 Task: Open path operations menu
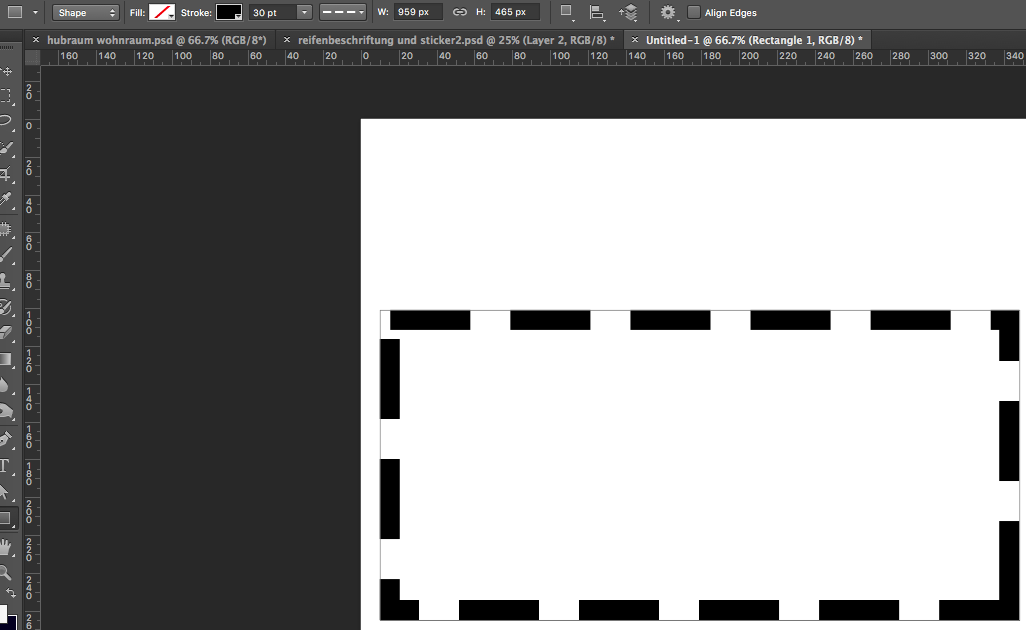567,12
